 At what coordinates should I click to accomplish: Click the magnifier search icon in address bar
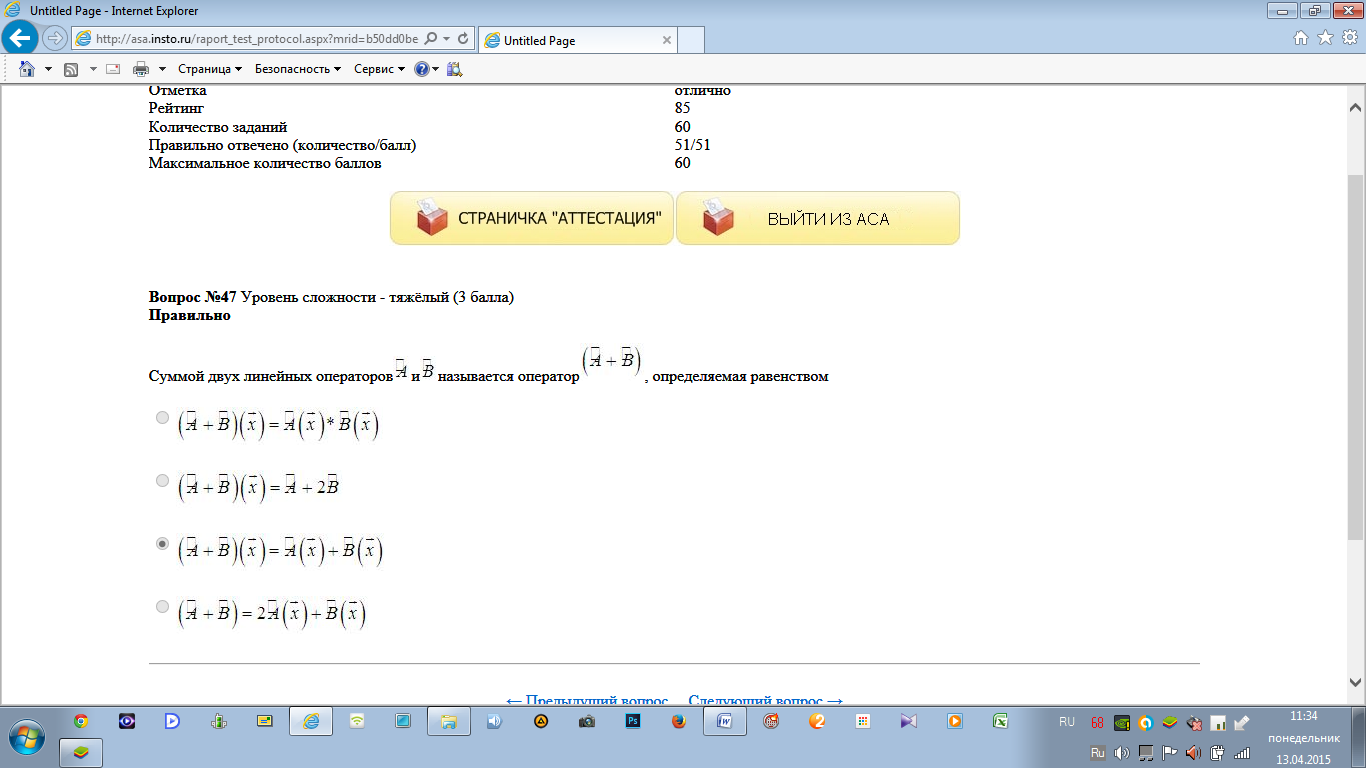pos(431,39)
